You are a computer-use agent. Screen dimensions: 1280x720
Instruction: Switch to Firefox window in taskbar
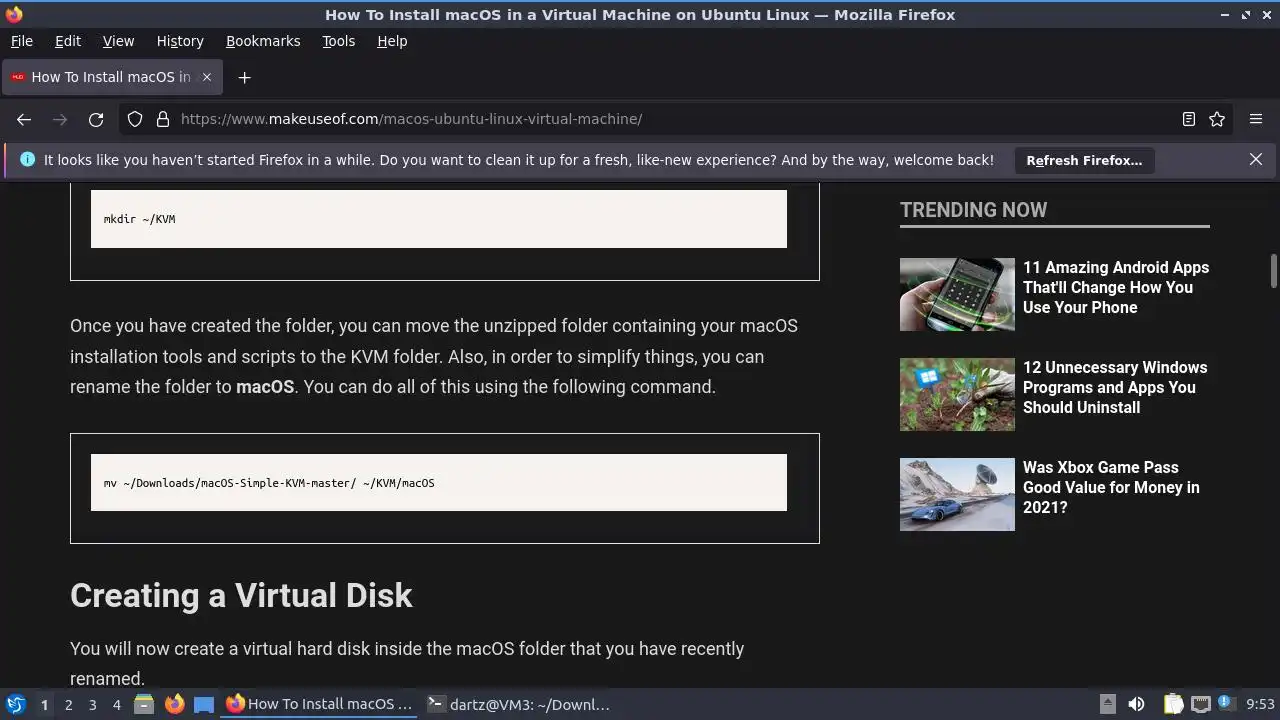pyautogui.click(x=320, y=704)
